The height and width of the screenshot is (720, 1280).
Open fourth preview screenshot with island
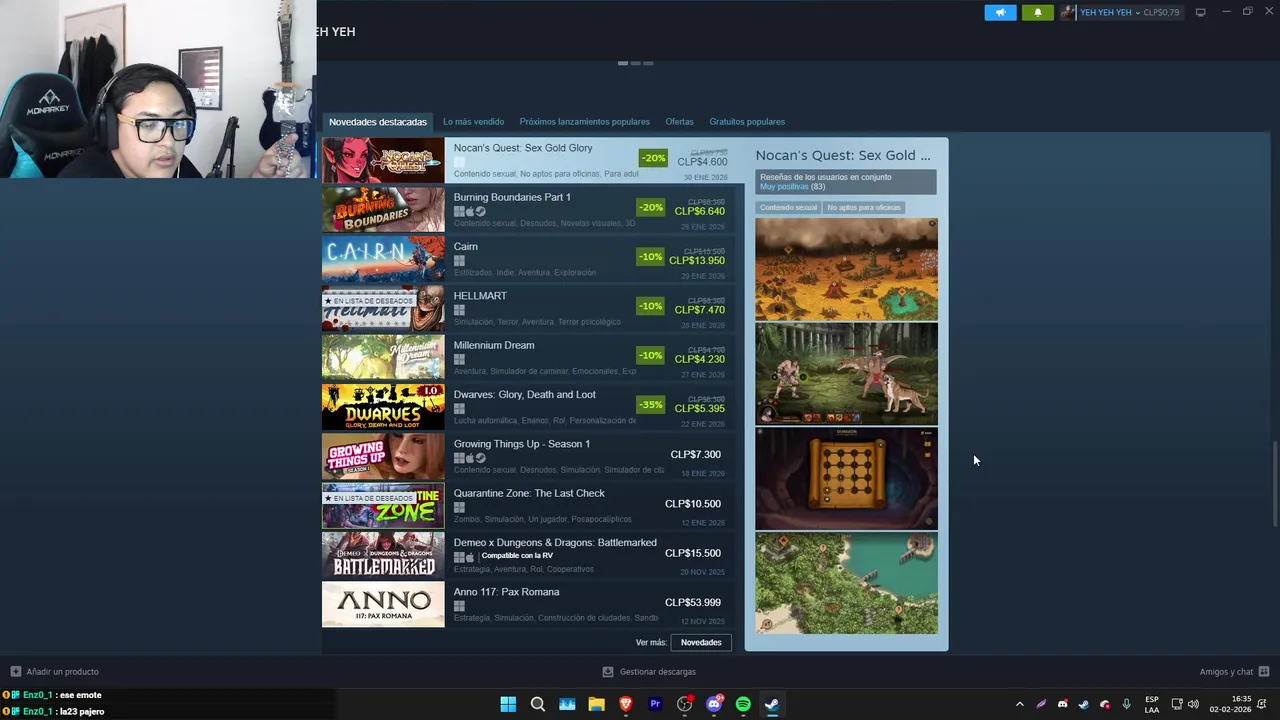coord(846,583)
